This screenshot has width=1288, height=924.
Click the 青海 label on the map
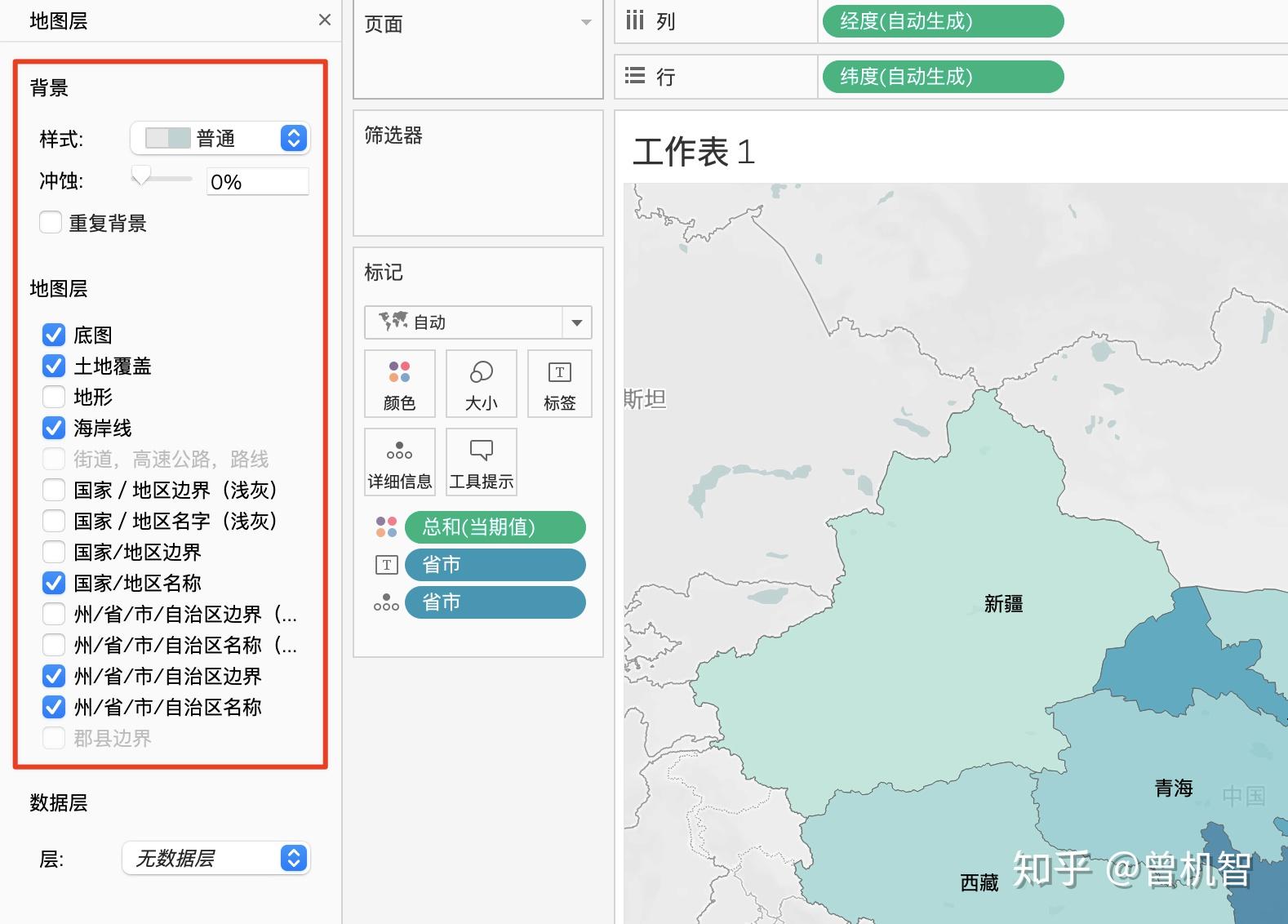[x=1174, y=788]
